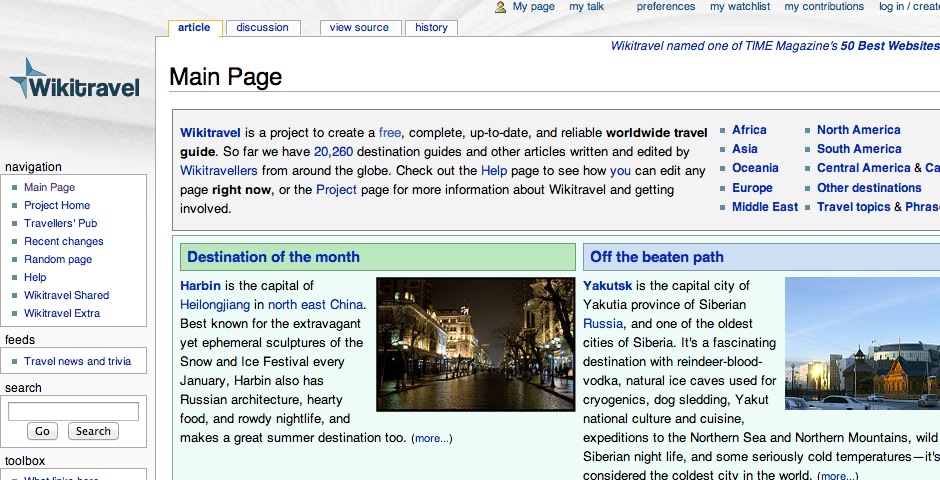This screenshot has height=480, width=940.
Task: Click Destination of the month heading
Action: tap(273, 257)
